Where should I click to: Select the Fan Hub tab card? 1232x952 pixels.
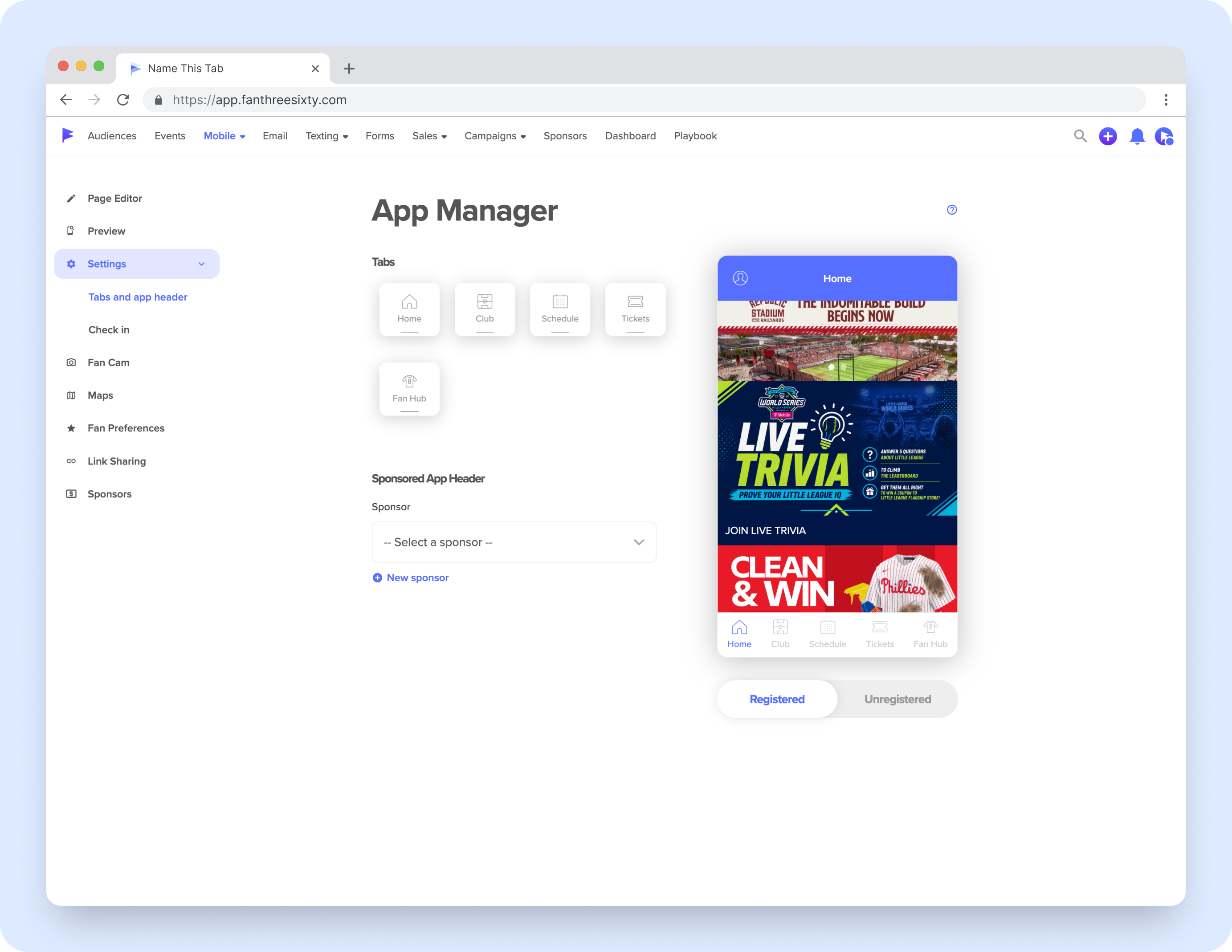(x=409, y=389)
